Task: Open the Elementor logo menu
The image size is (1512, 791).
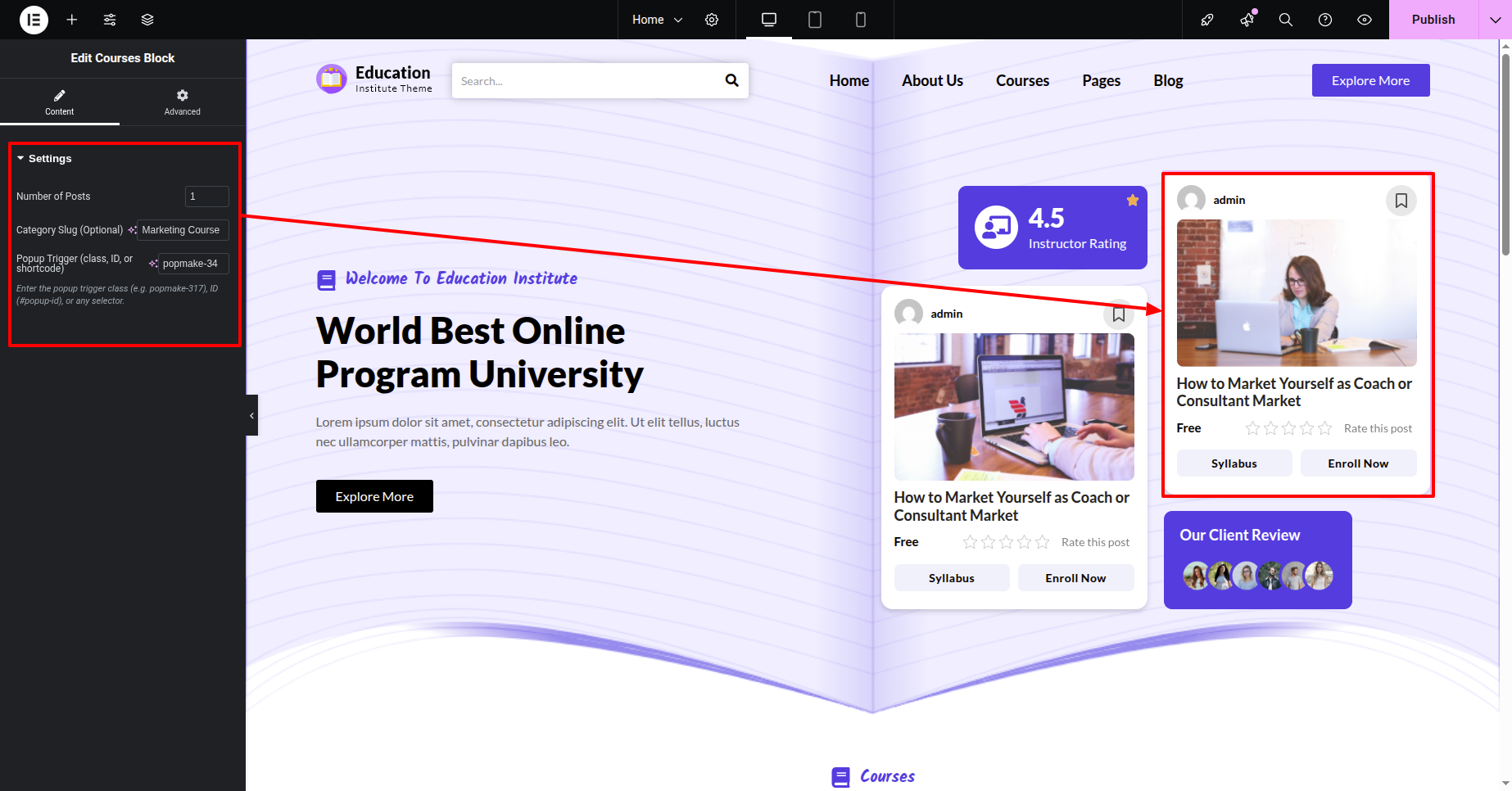Action: (x=34, y=20)
